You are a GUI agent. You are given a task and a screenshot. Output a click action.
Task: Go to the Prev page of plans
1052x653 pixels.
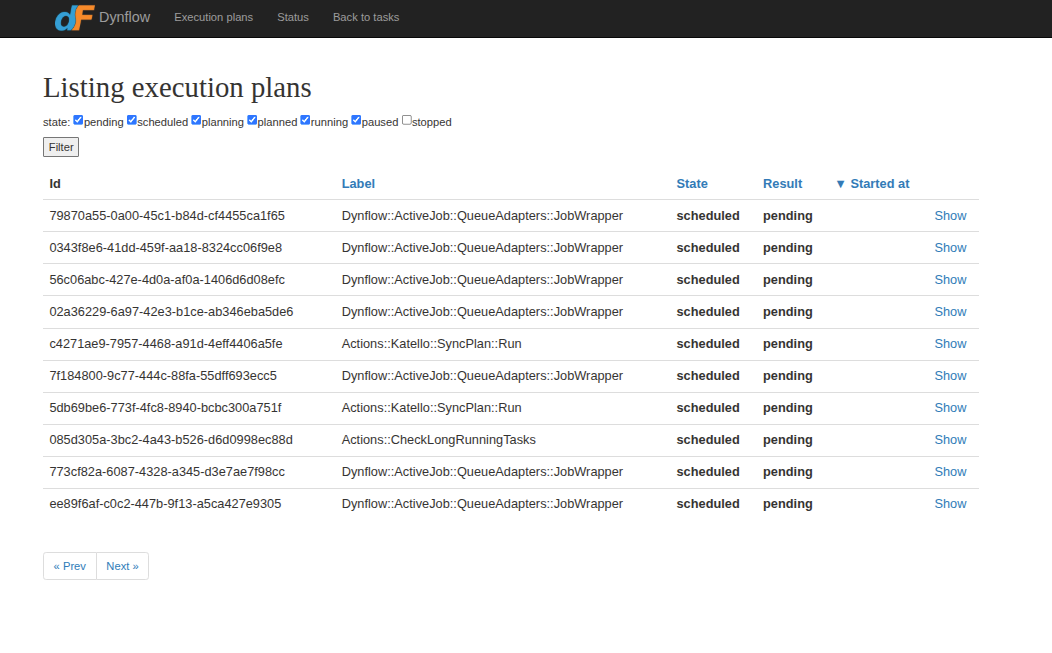[70, 566]
